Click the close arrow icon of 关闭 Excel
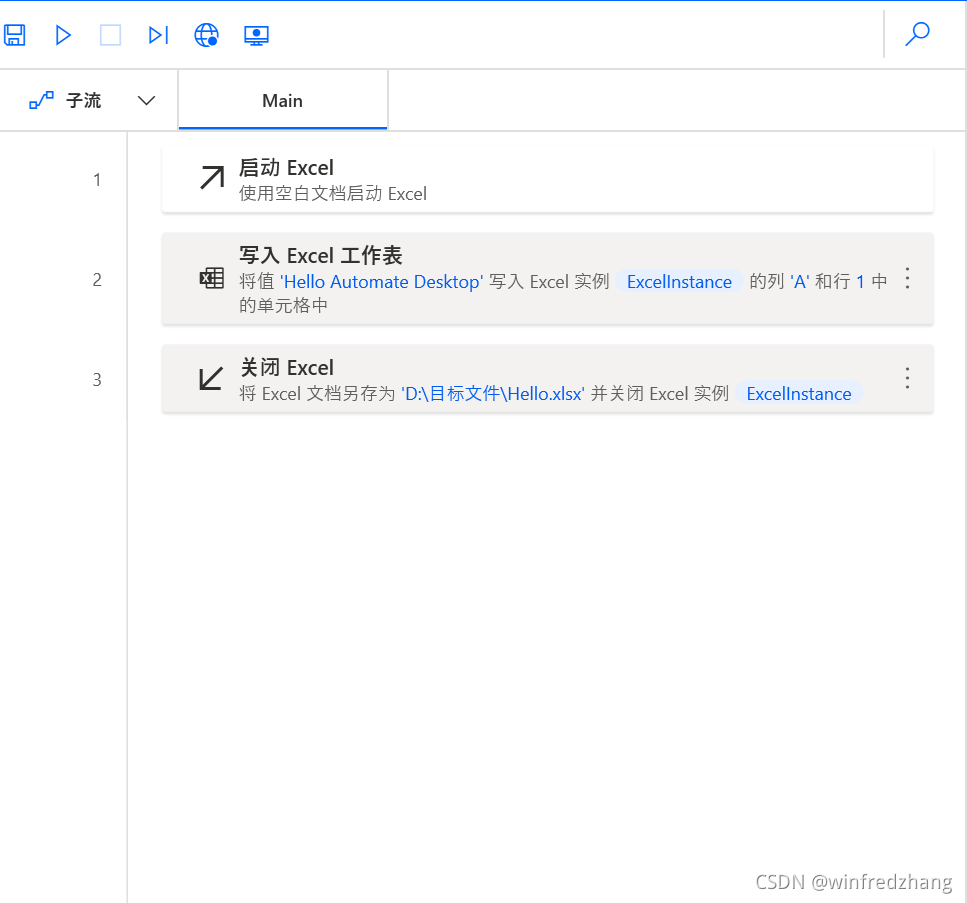 211,378
